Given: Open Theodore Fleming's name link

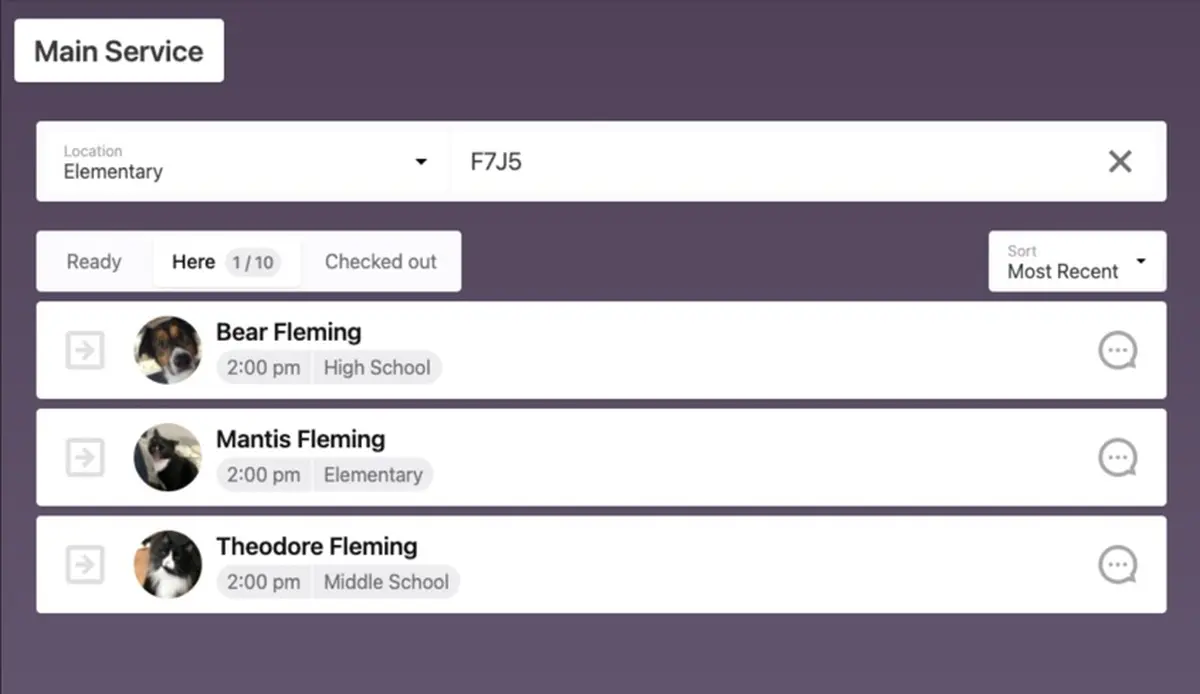Looking at the screenshot, I should click(317, 546).
